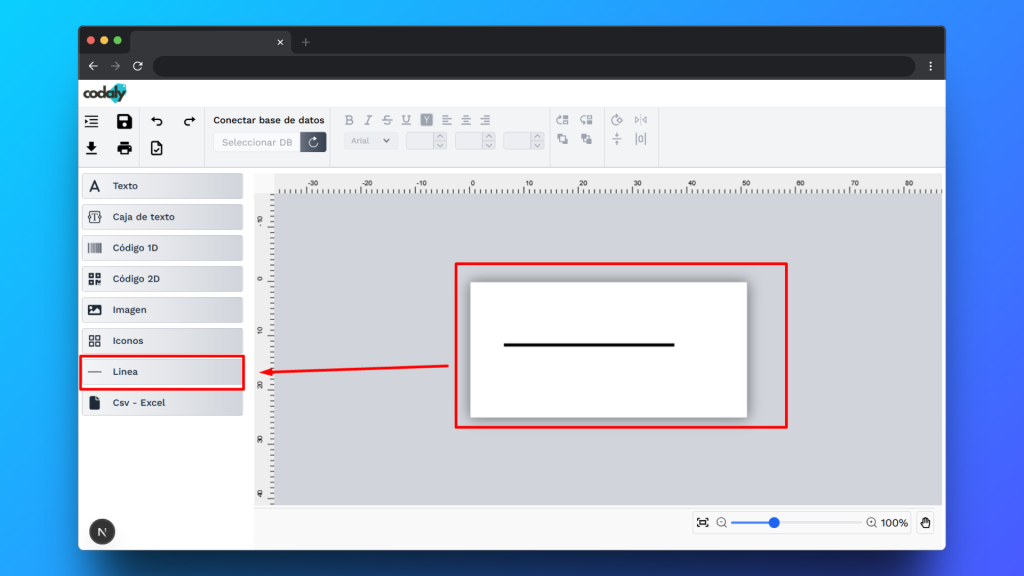
Task: Open a new browser tab
Action: point(306,42)
